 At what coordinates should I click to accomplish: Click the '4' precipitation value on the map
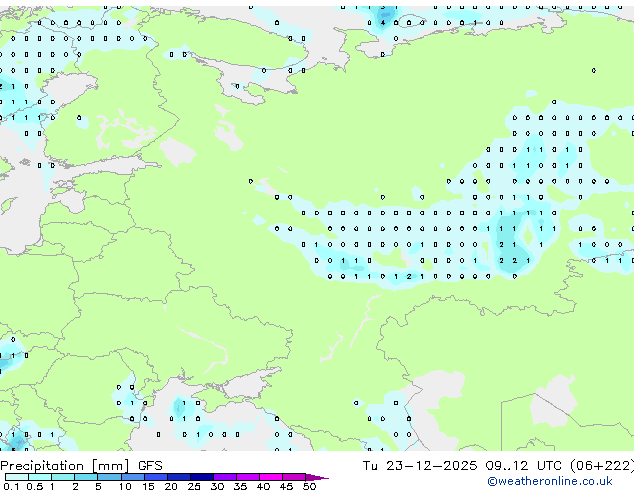[x=383, y=23]
